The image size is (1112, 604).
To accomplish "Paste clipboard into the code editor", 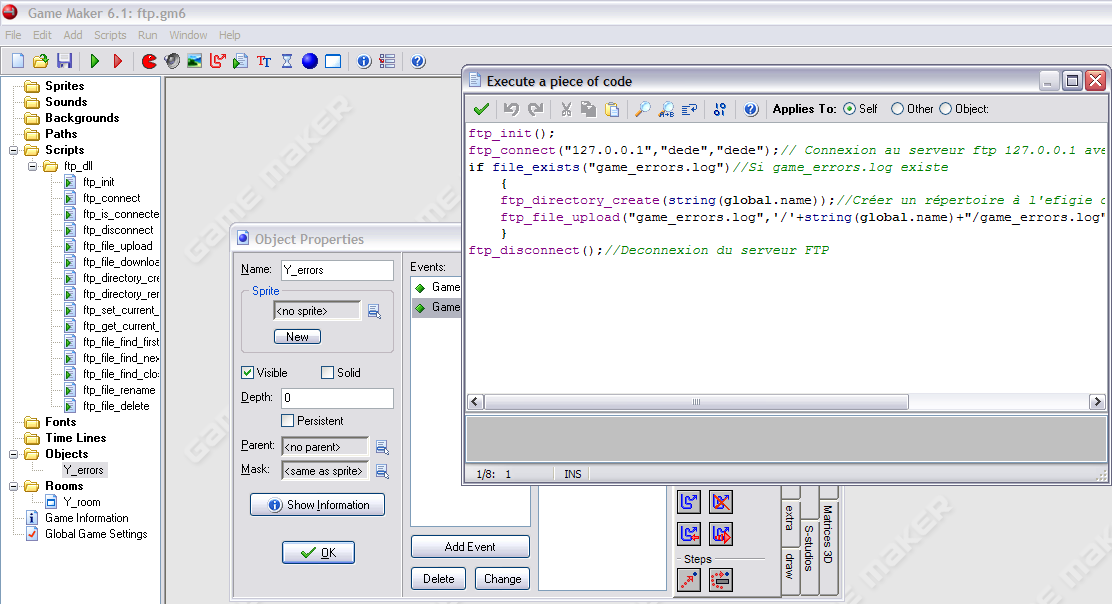I will (612, 109).
